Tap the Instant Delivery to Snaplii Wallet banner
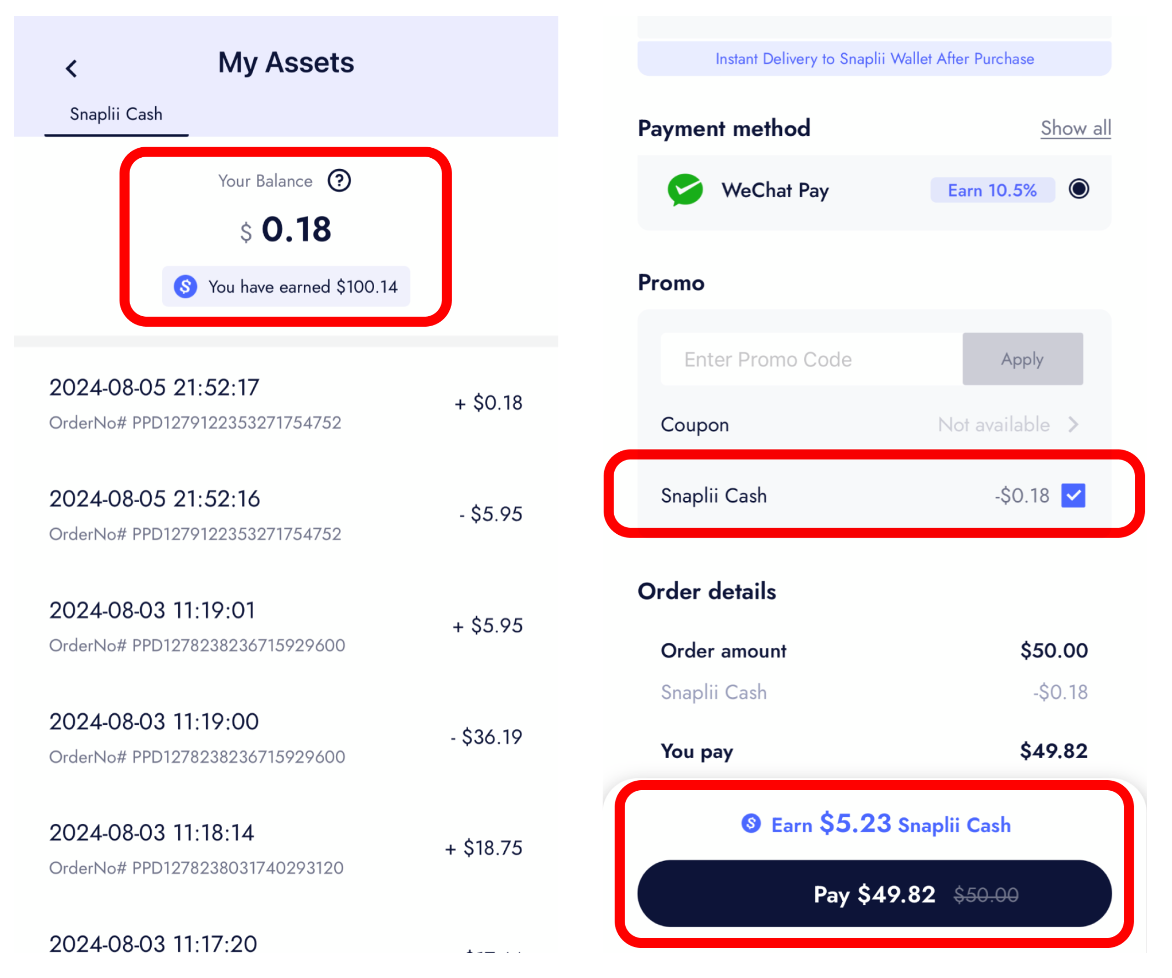 tap(874, 59)
